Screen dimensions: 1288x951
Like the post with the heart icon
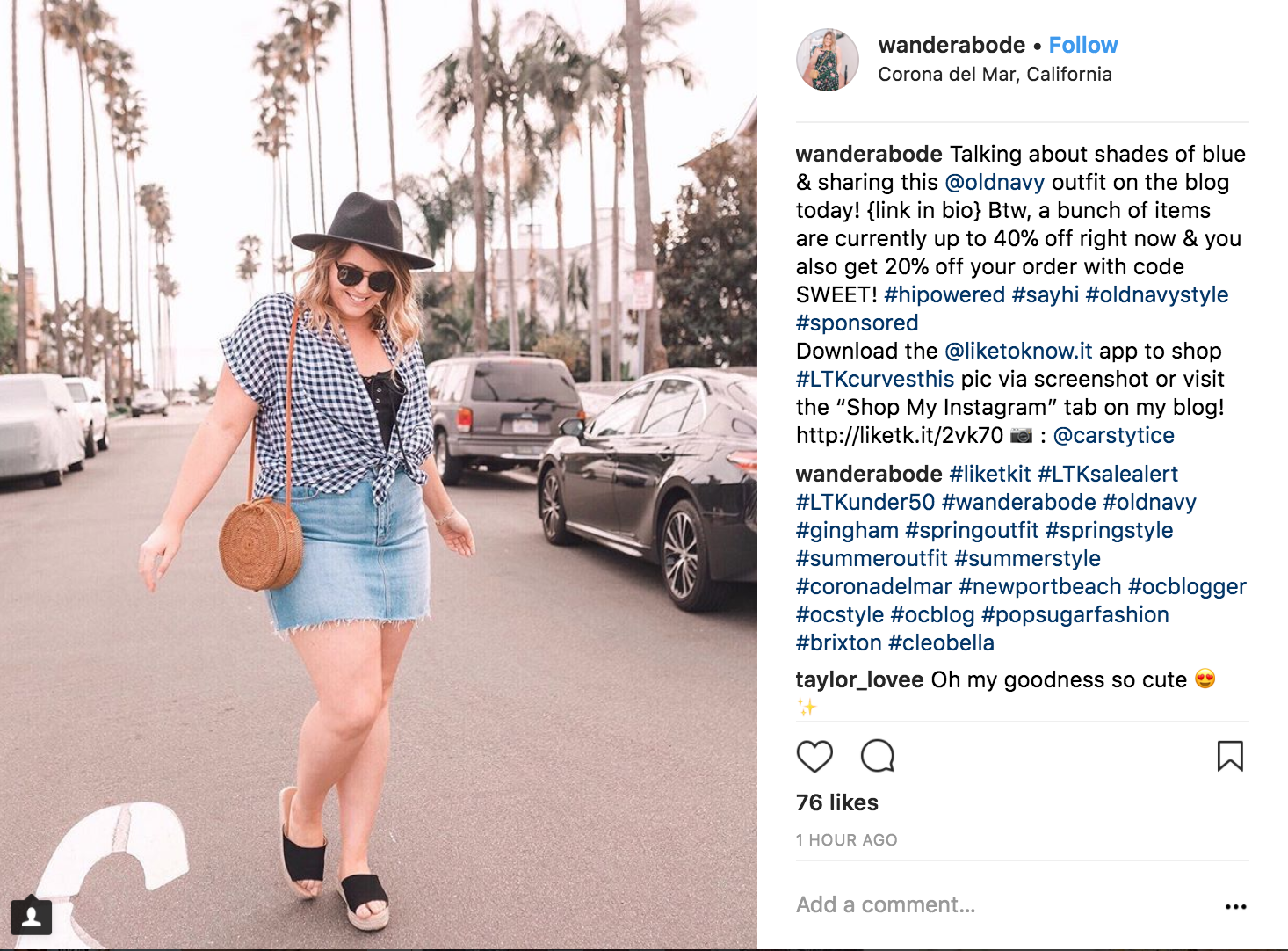coord(814,756)
